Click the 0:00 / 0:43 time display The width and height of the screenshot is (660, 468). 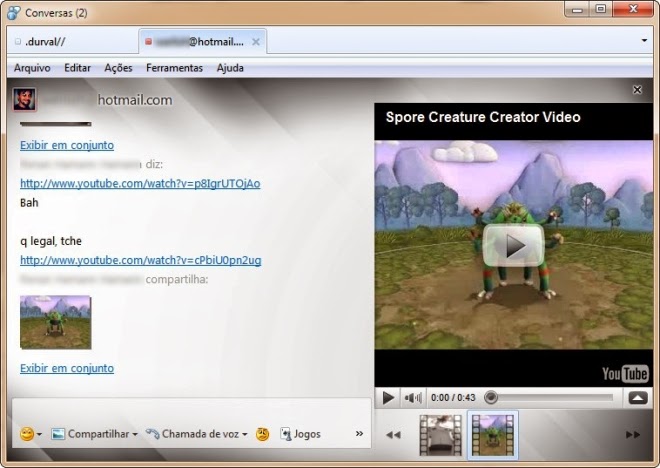tap(453, 398)
